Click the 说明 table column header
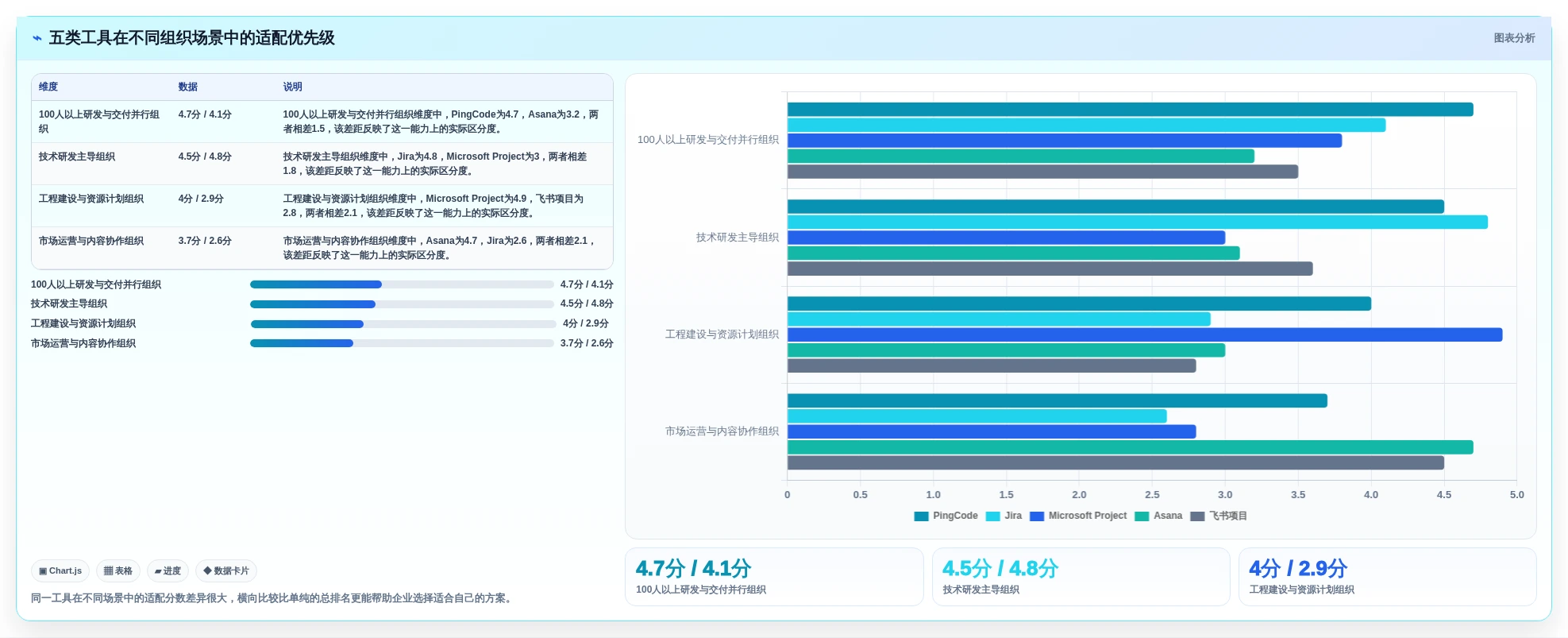Viewport: 1568px width, 638px height. (x=293, y=87)
